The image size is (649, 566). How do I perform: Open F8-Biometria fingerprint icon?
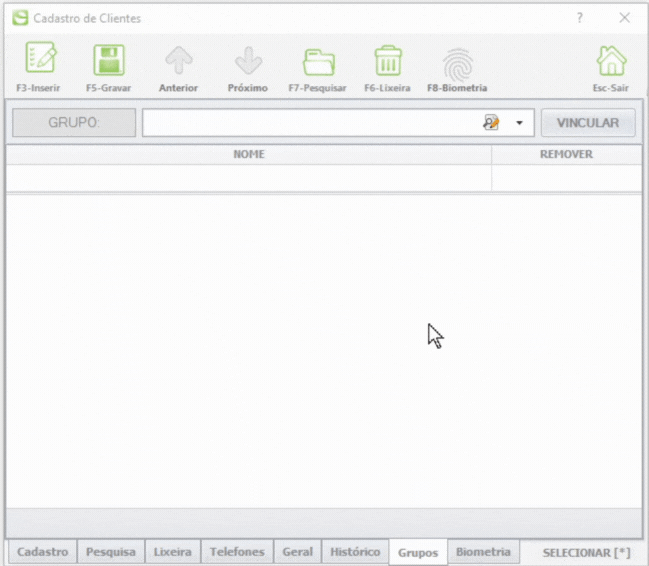pos(457,64)
